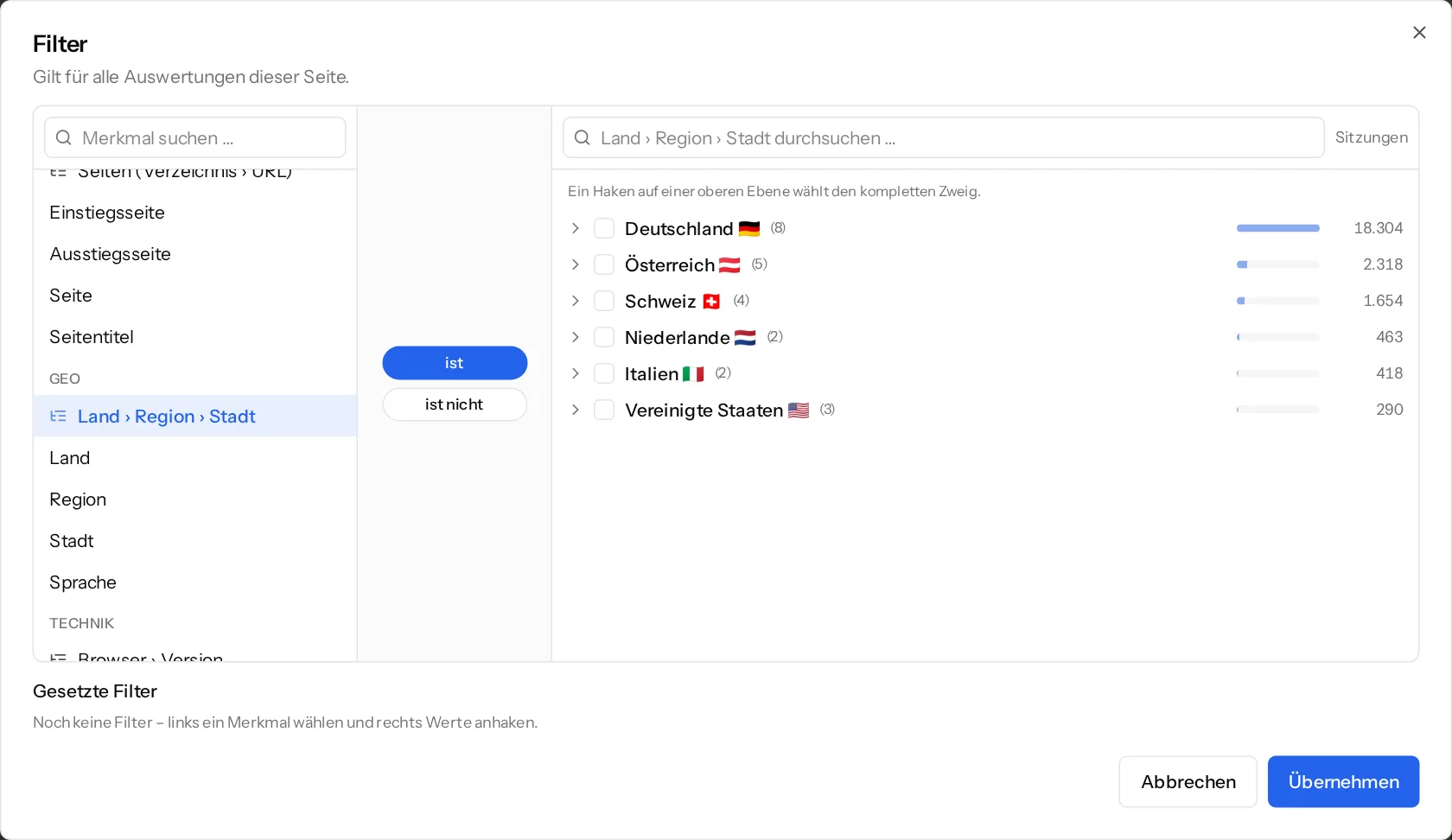Focus the Land › Region › Stadt durchsuchen field
The width and height of the screenshot is (1452, 840).
944,138
